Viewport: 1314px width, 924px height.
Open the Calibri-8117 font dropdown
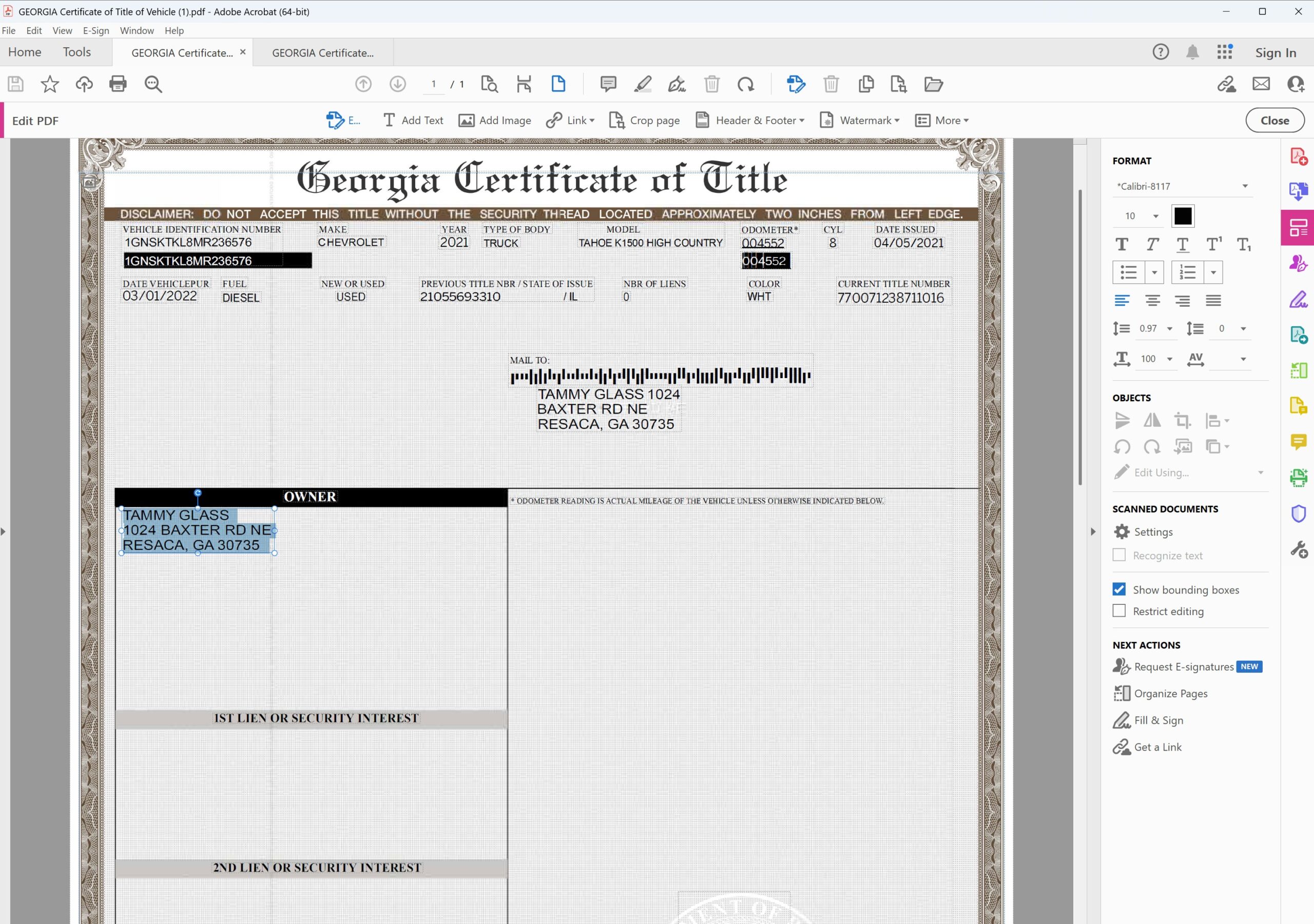1183,187
